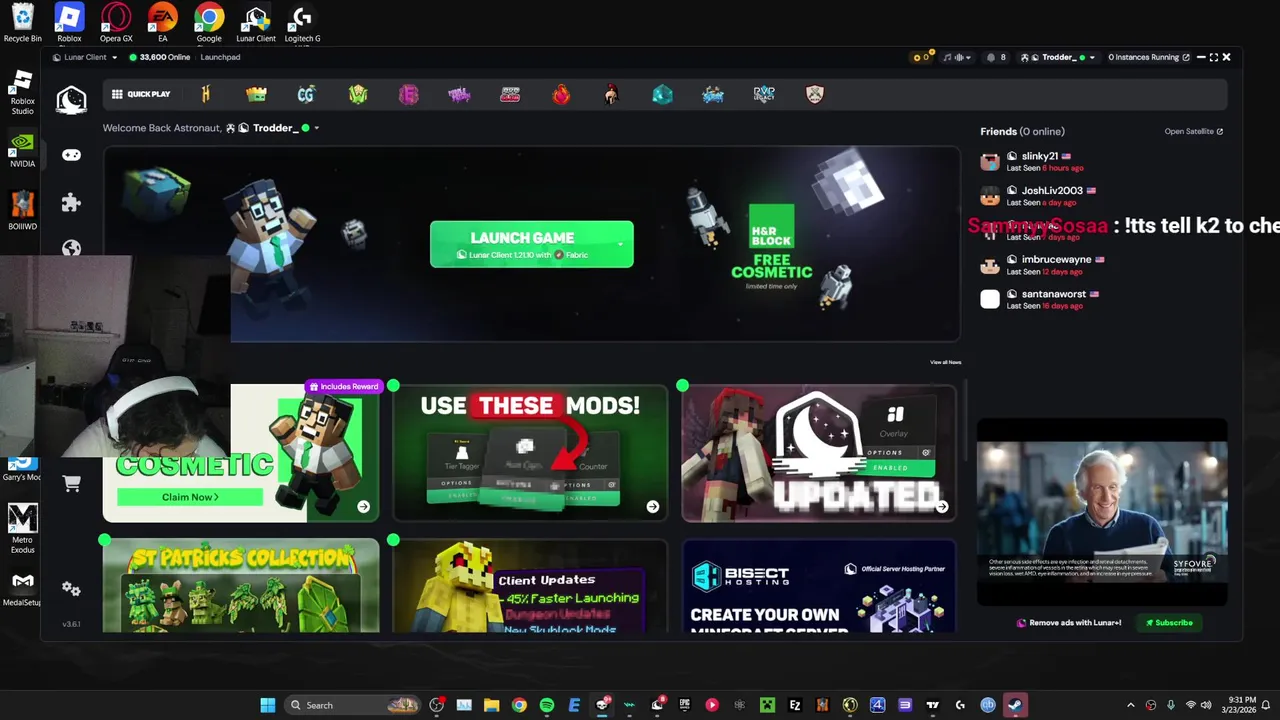Open the Recycle Bin

22,23
